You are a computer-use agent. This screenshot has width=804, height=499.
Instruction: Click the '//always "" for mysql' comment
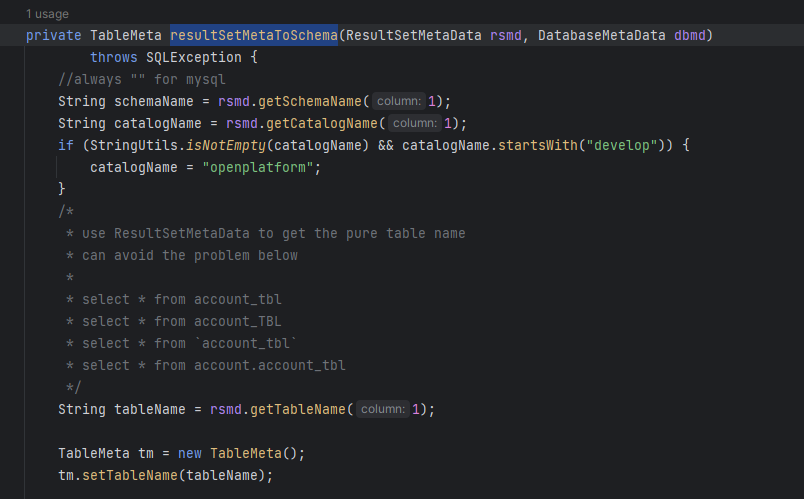click(x=142, y=79)
